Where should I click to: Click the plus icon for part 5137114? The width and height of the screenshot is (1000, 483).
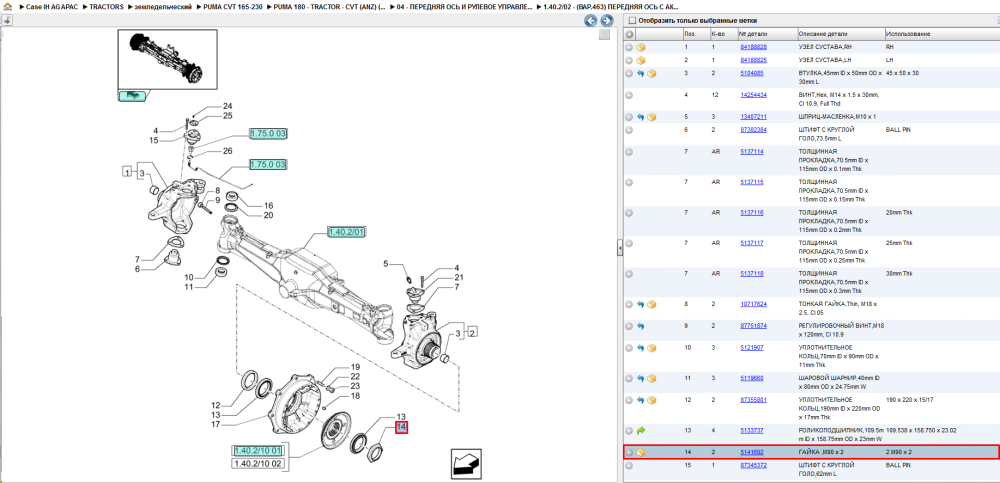629,152
